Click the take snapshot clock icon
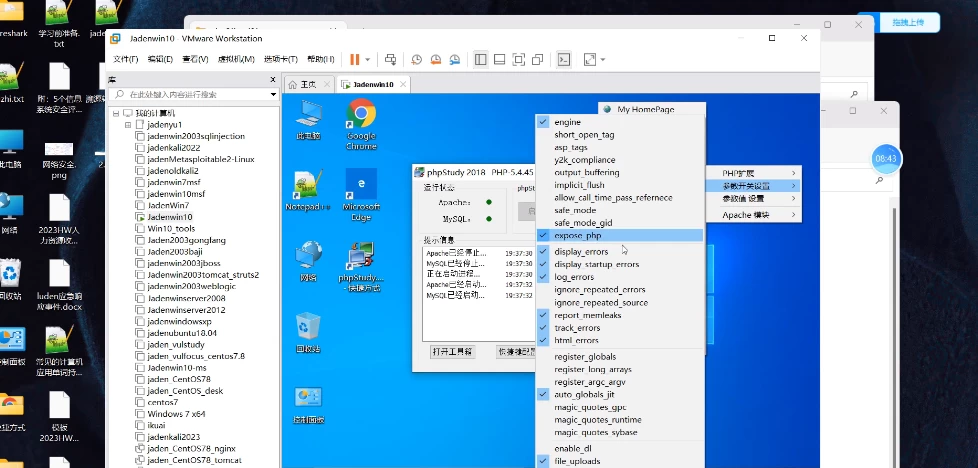Screen dimensions: 978x468 click(417, 60)
